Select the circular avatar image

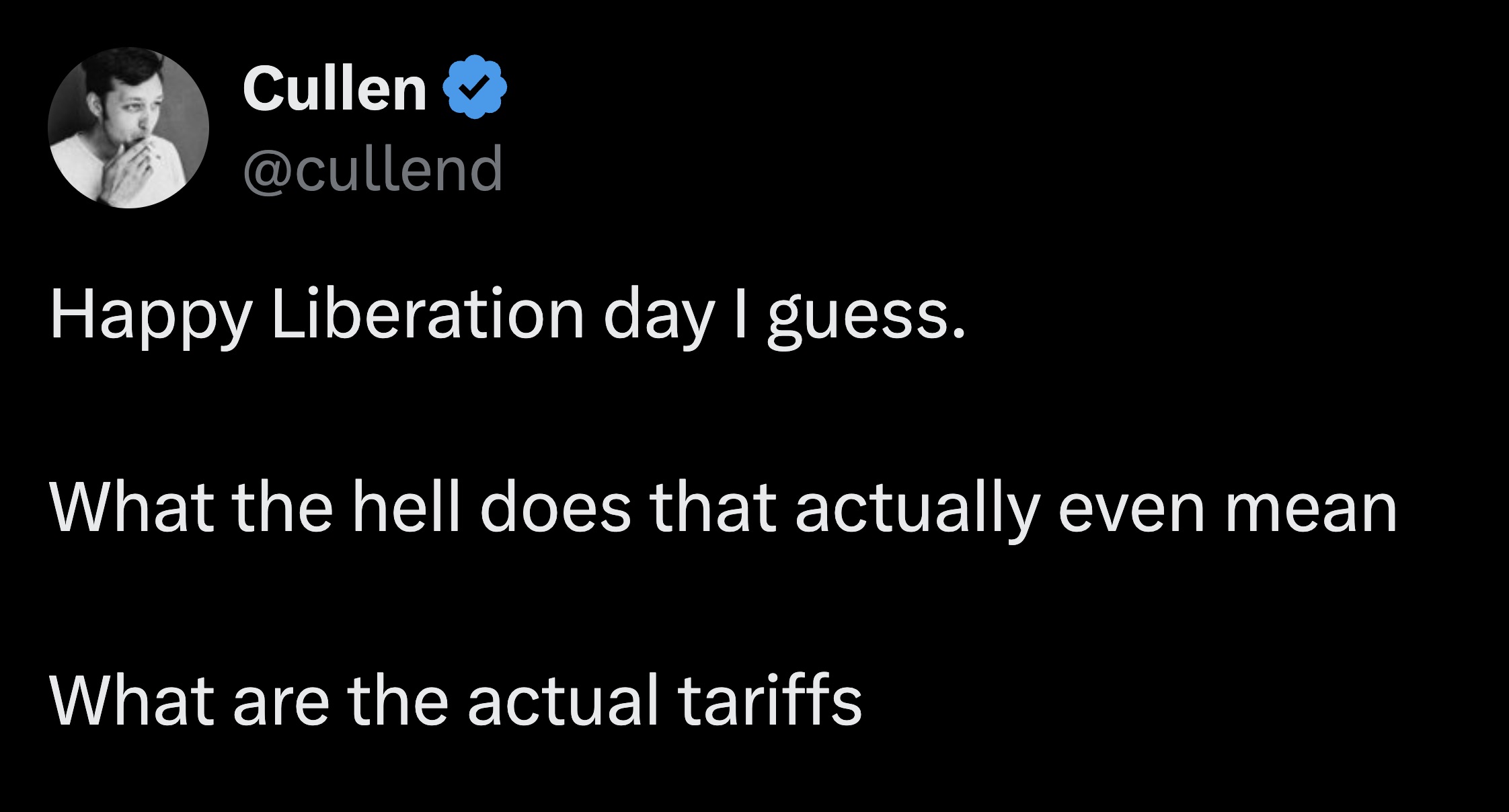click(x=128, y=126)
